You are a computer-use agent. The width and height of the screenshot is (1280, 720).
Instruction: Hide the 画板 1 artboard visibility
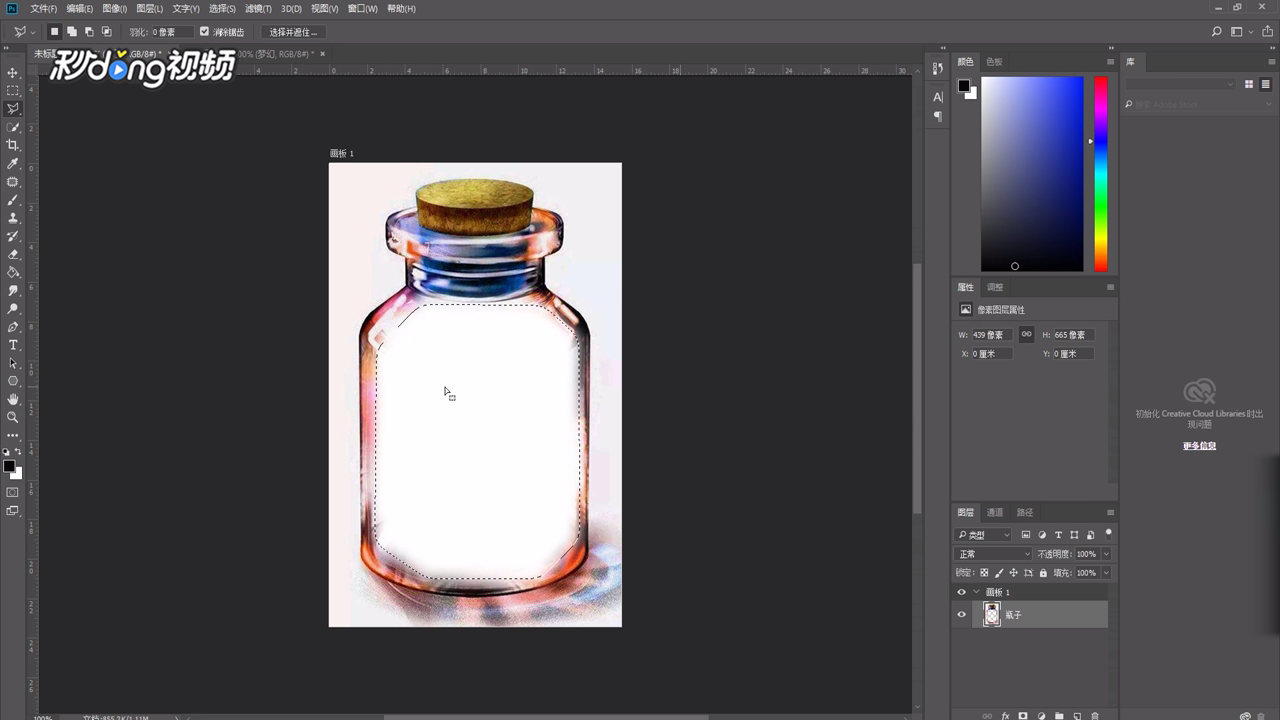click(962, 592)
